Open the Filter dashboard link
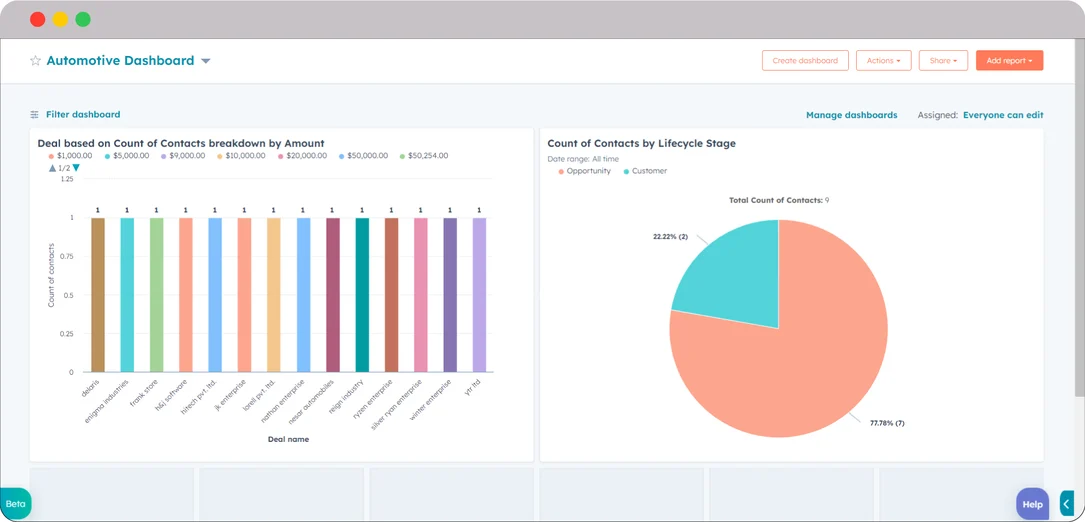1085x522 pixels. (83, 115)
